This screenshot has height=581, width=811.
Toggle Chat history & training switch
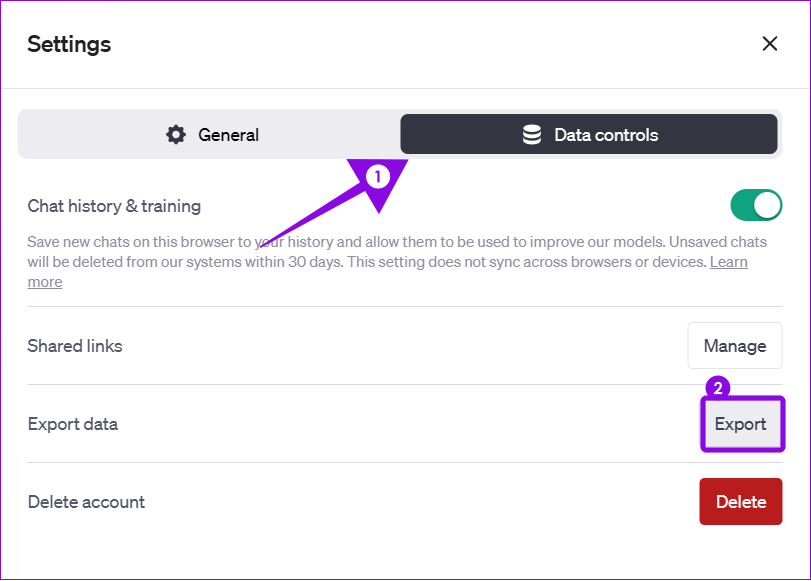756,205
